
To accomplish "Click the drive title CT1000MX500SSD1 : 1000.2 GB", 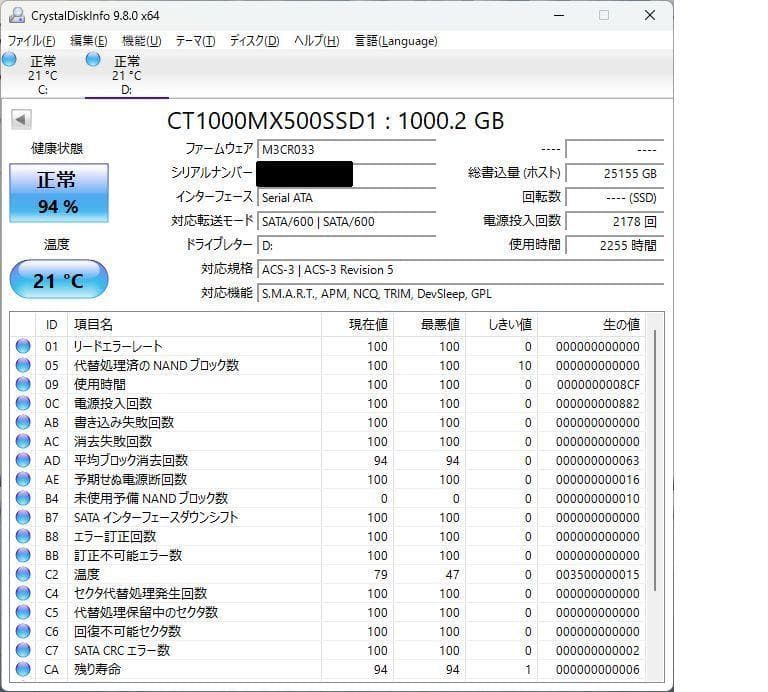I will (x=336, y=120).
